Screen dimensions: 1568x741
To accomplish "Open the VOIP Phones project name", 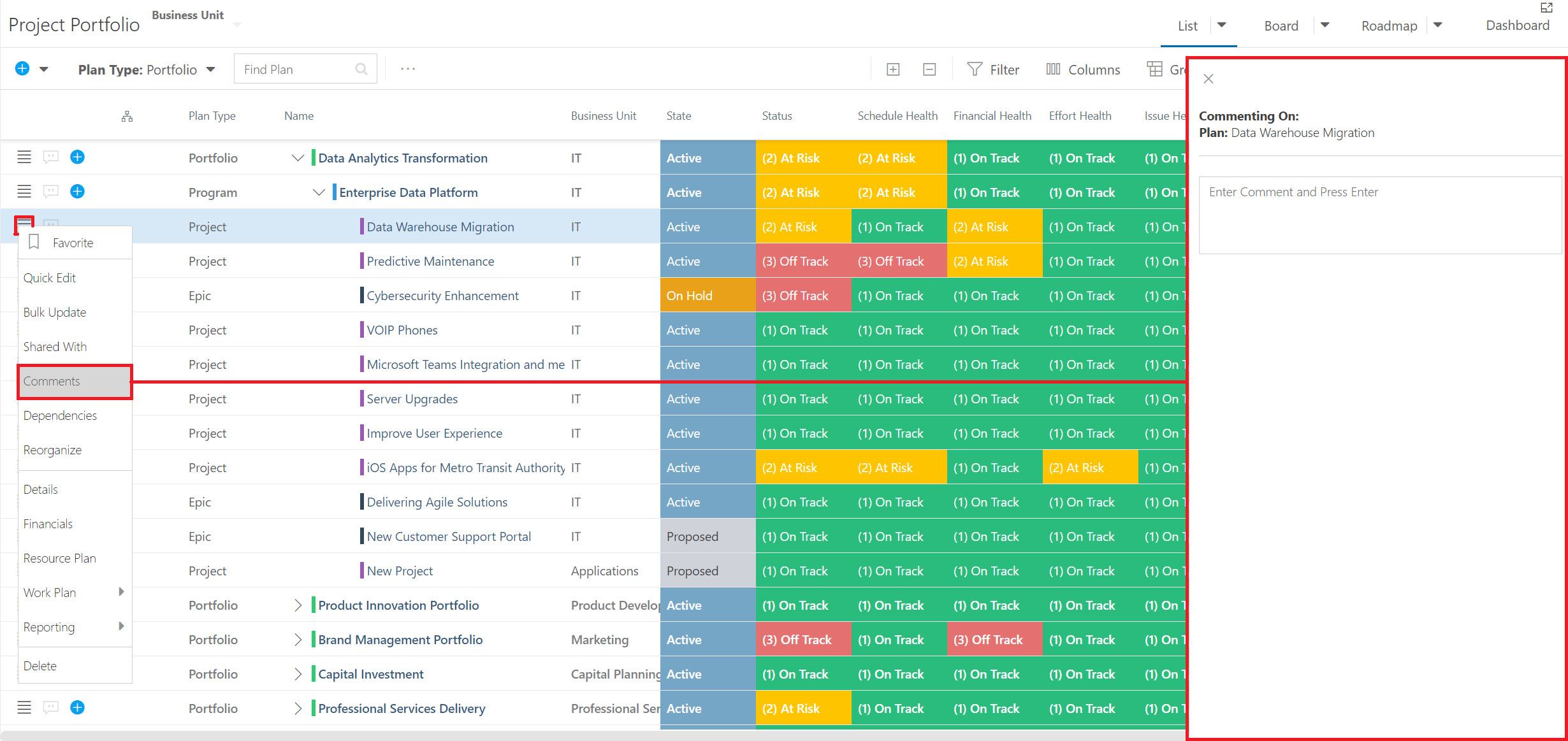I will [402, 330].
